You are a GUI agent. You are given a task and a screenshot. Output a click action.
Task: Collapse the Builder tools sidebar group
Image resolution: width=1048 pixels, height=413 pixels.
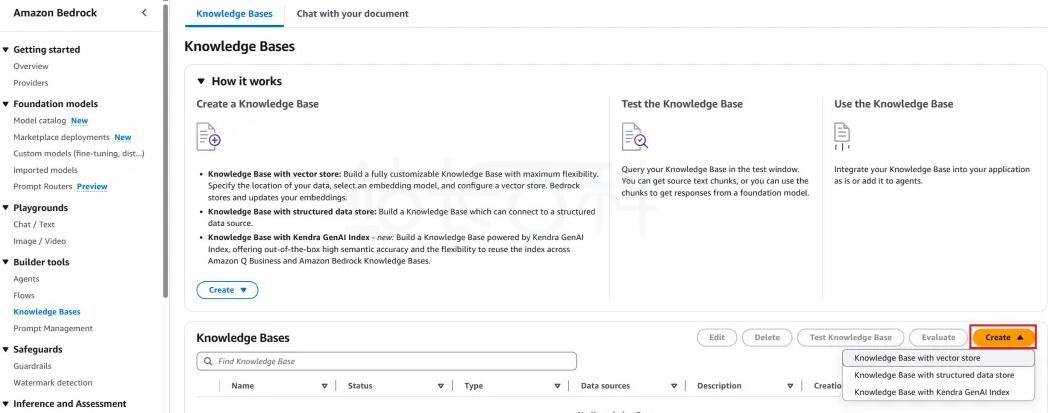point(6,263)
